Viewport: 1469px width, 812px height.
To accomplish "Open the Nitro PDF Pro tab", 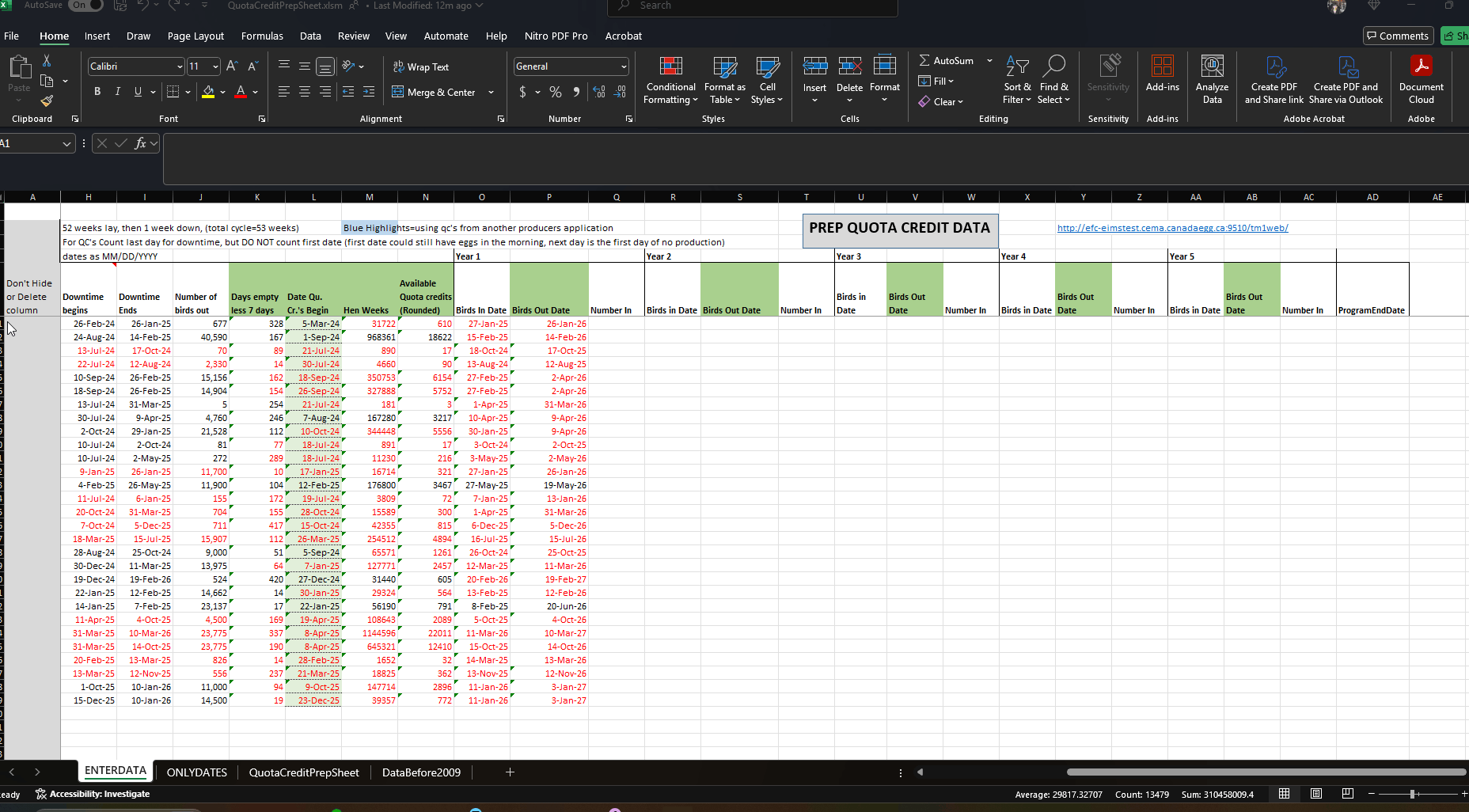I will [556, 36].
